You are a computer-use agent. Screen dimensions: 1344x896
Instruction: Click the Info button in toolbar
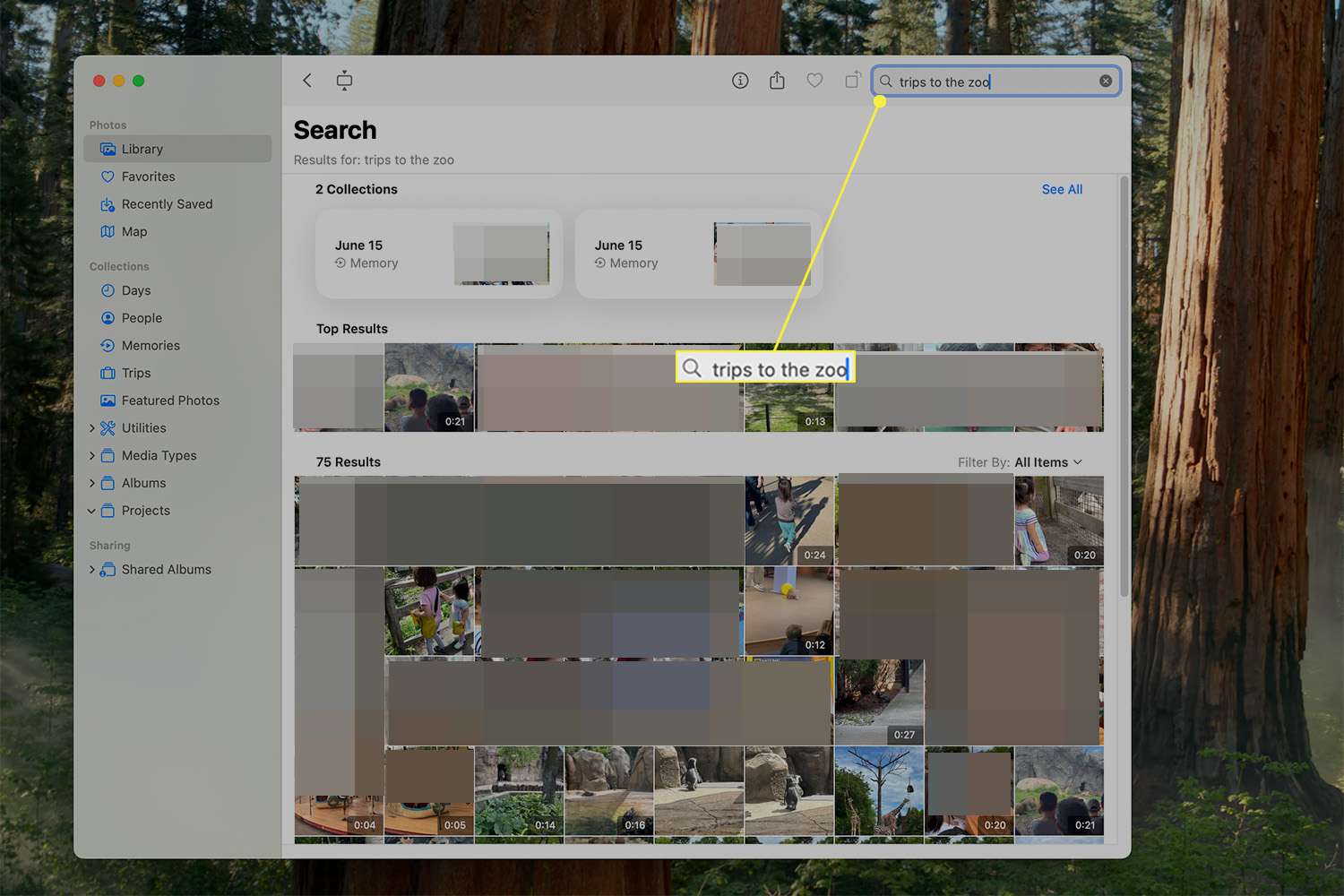click(x=740, y=81)
